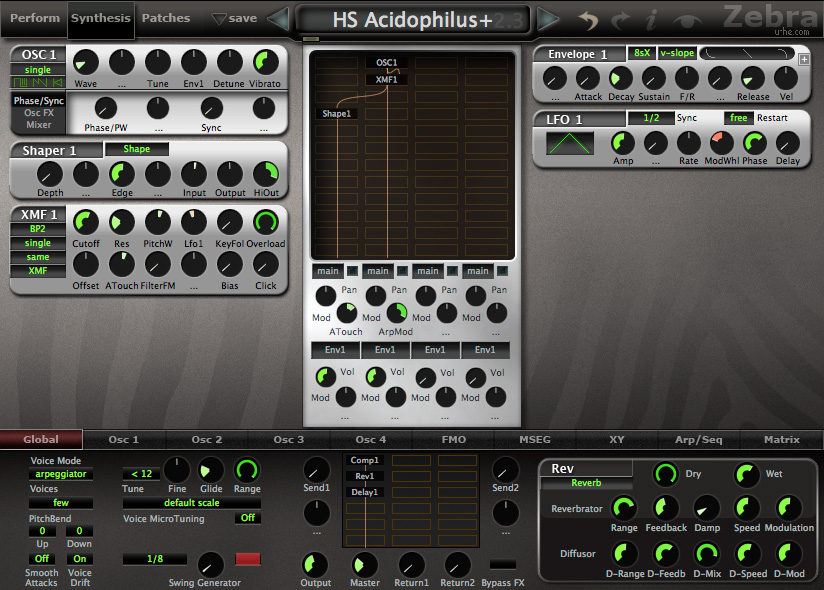Open the Matrix lower tab
The width and height of the screenshot is (824, 590).
(781, 440)
